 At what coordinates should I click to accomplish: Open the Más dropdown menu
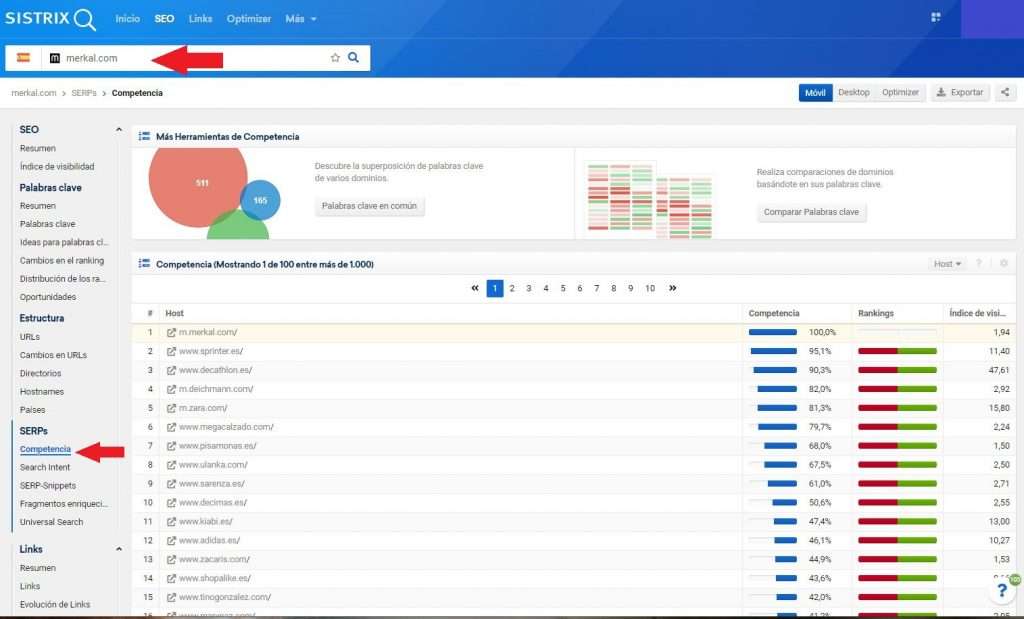click(x=300, y=19)
